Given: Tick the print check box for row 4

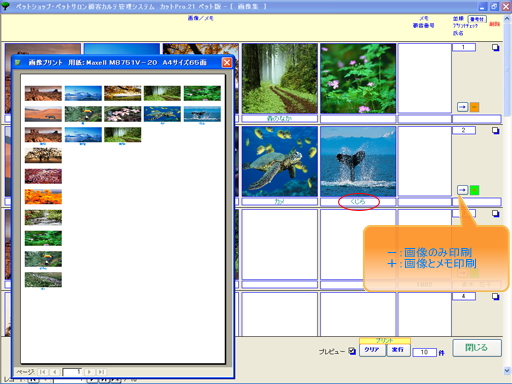Looking at the screenshot, I should pyautogui.click(x=496, y=296).
